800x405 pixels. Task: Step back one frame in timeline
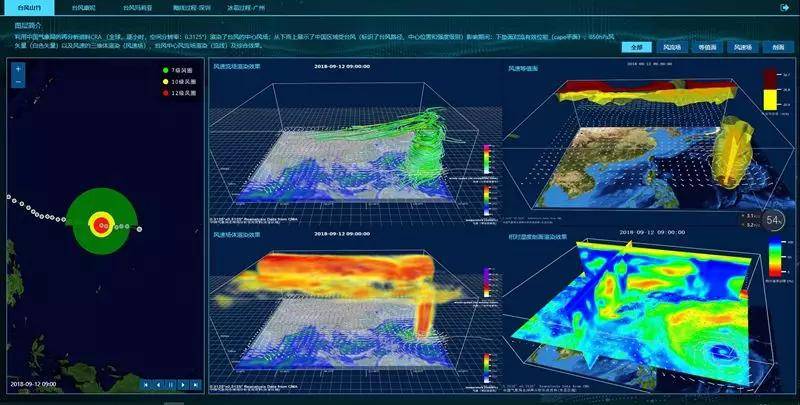point(158,384)
